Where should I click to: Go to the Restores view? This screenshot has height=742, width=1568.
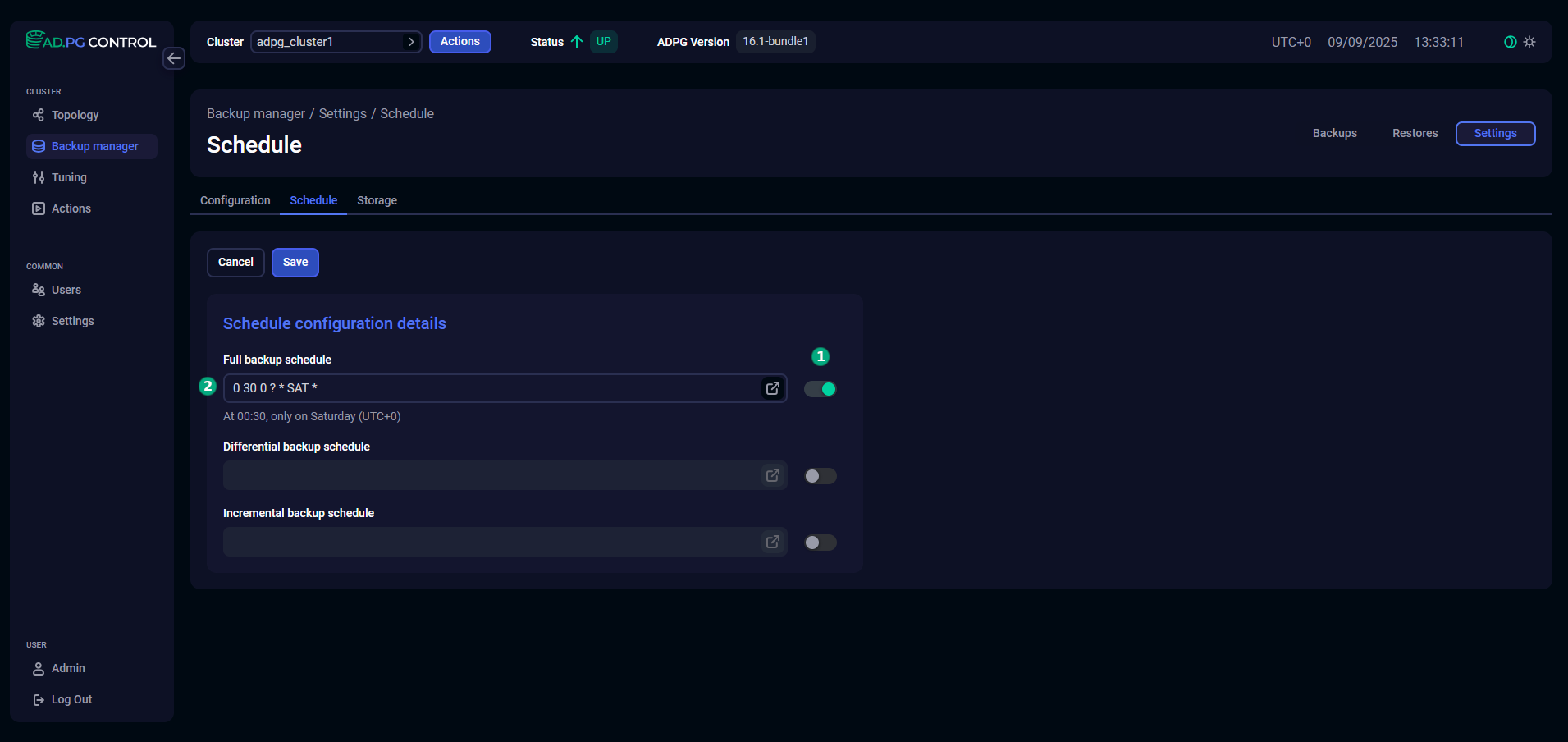coord(1415,133)
